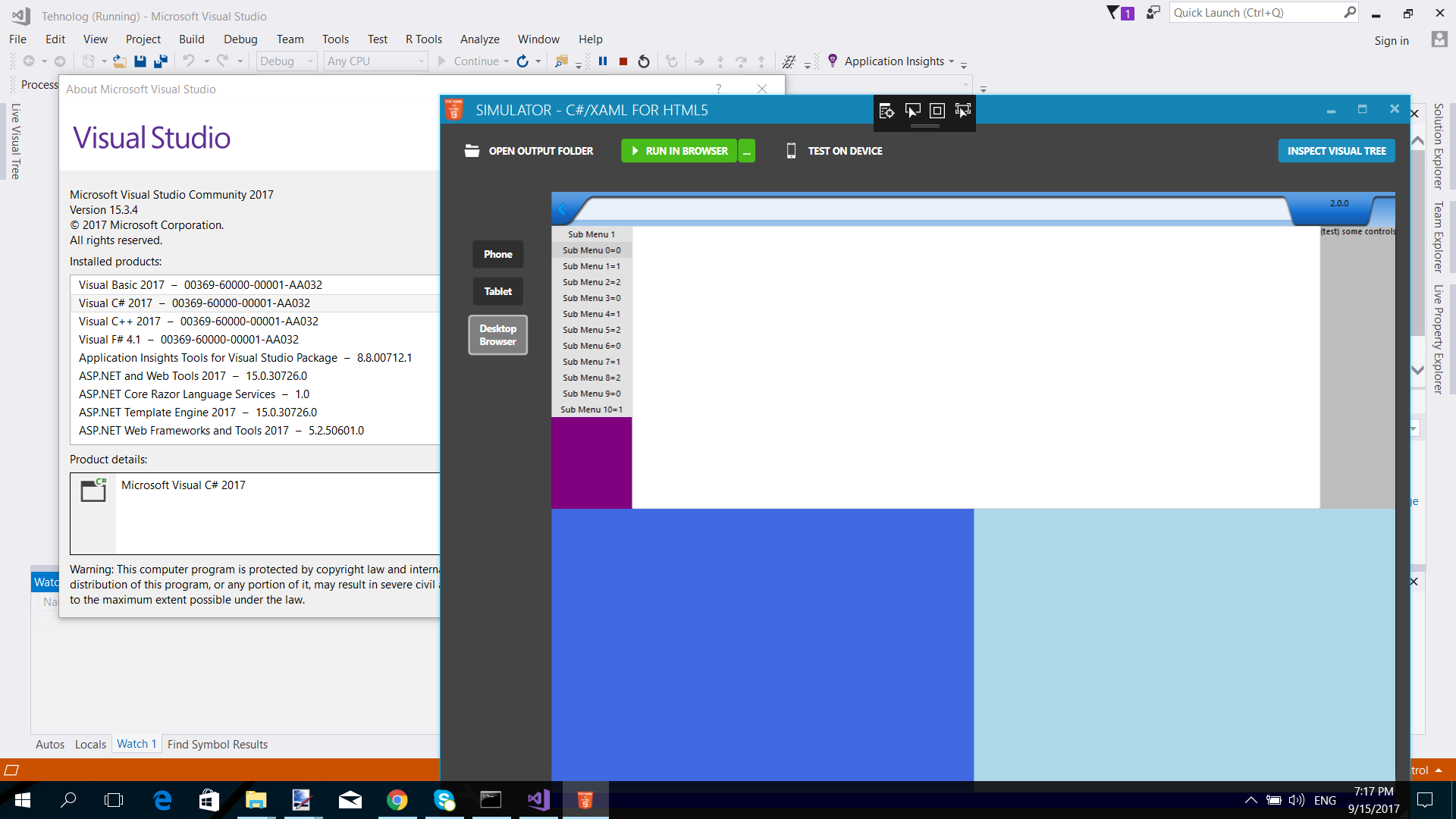Click Continue debugging button
This screenshot has height=819, width=1456.
click(x=469, y=61)
